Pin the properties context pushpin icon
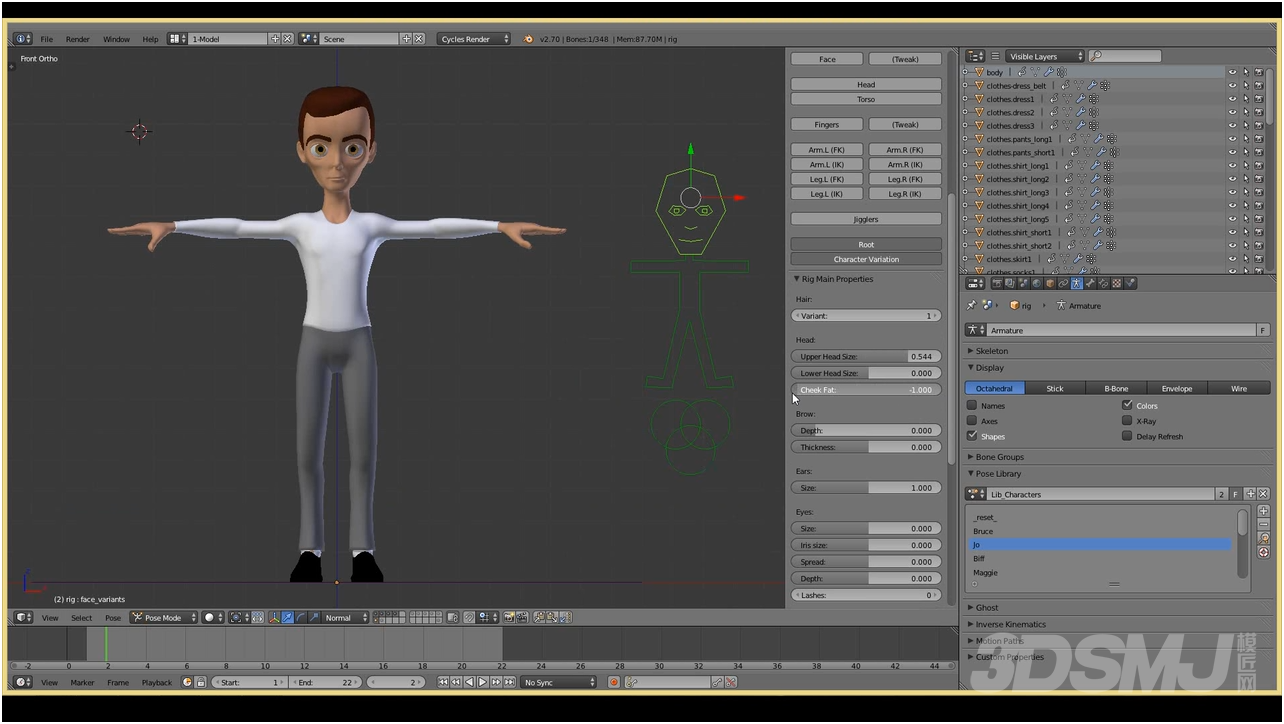 click(x=971, y=305)
